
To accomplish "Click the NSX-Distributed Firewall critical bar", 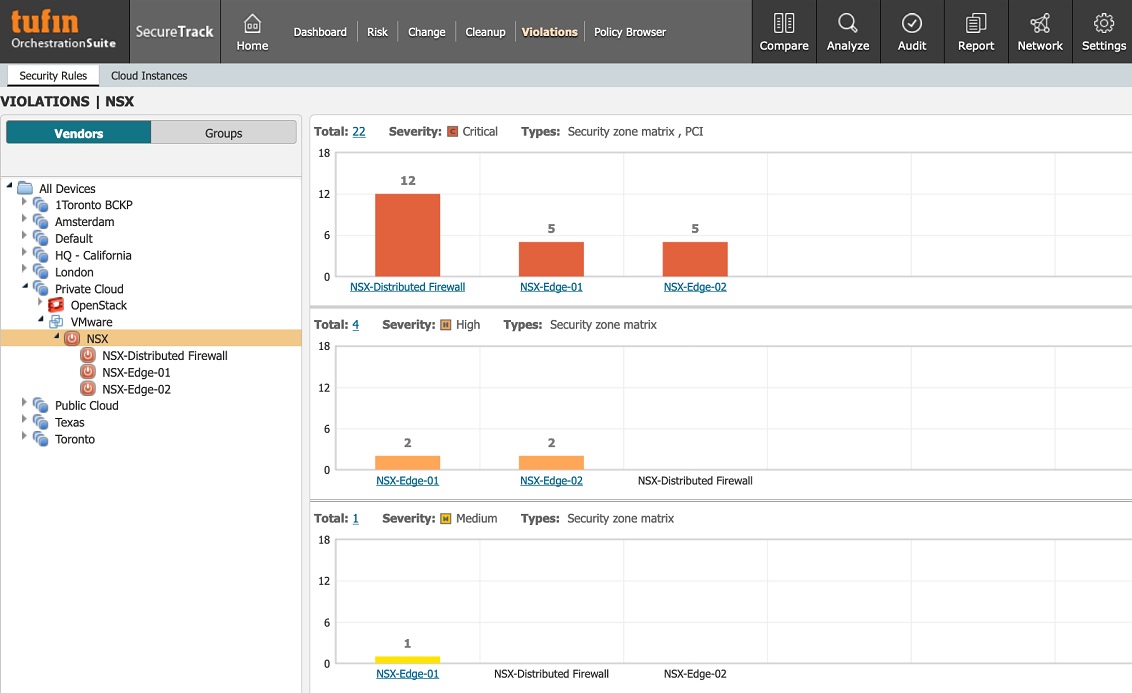I will [x=407, y=235].
